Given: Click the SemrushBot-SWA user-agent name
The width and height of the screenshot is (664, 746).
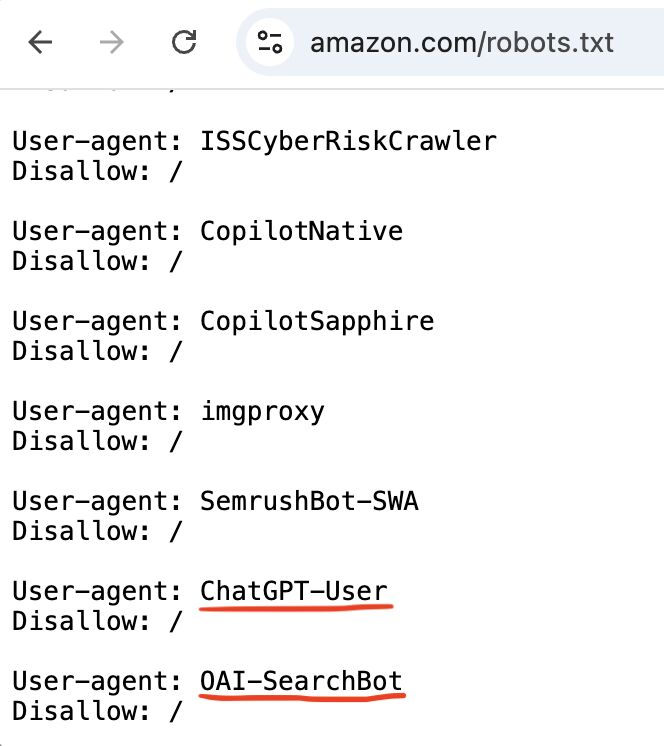Looking at the screenshot, I should (309, 501).
